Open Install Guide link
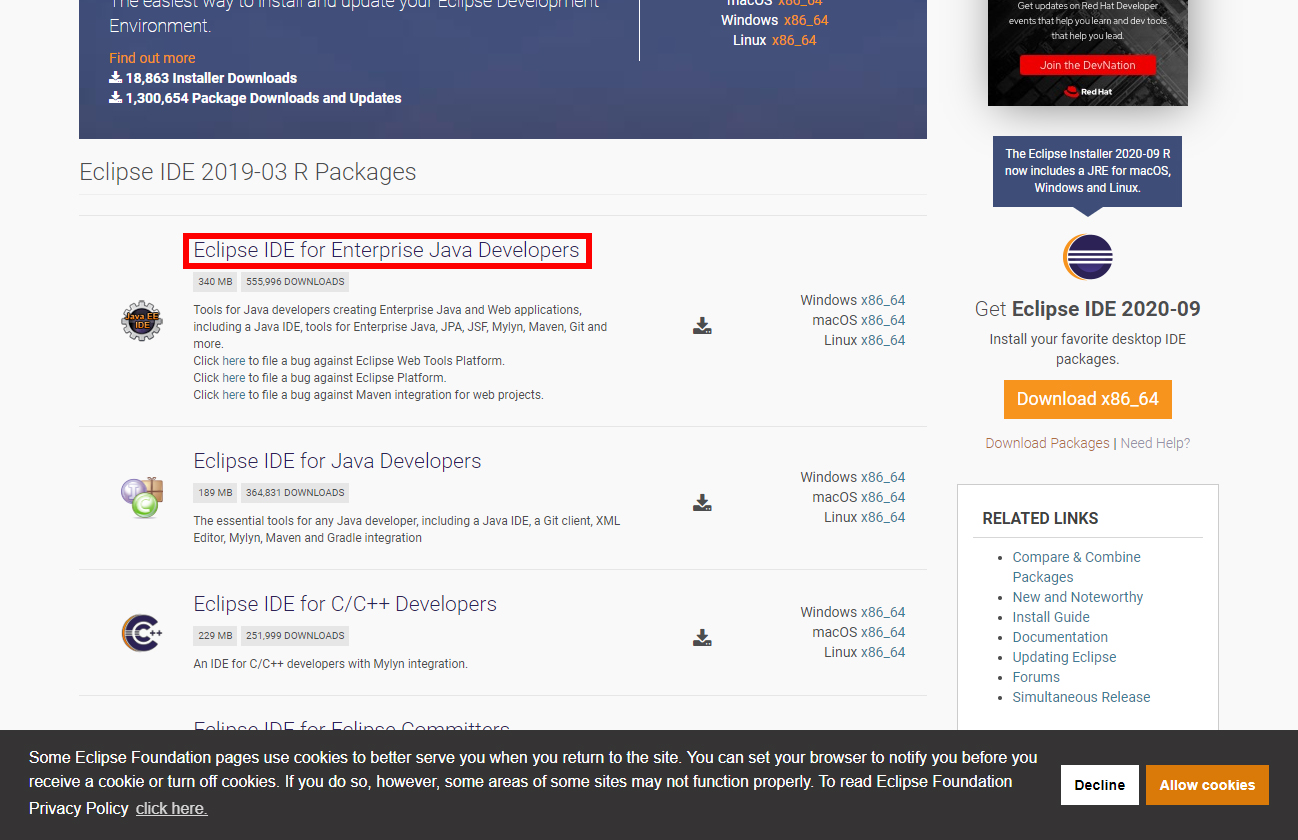1298x840 pixels. tap(1051, 617)
